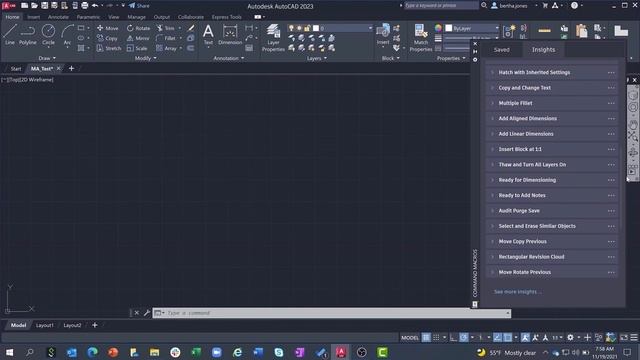Open the layer name dropdown list
This screenshot has height=360, width=640.
370,28
